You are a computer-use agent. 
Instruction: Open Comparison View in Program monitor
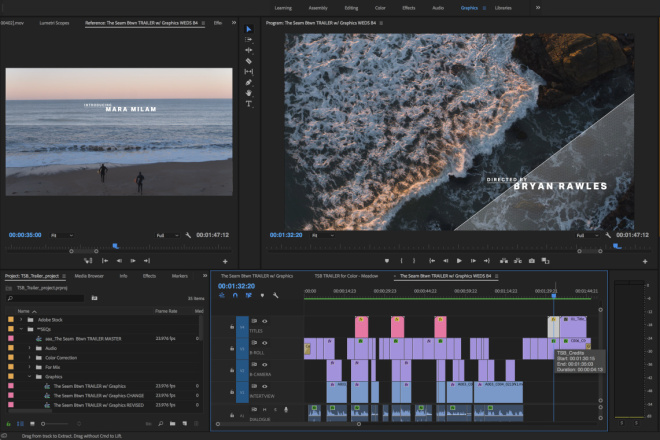point(546,261)
